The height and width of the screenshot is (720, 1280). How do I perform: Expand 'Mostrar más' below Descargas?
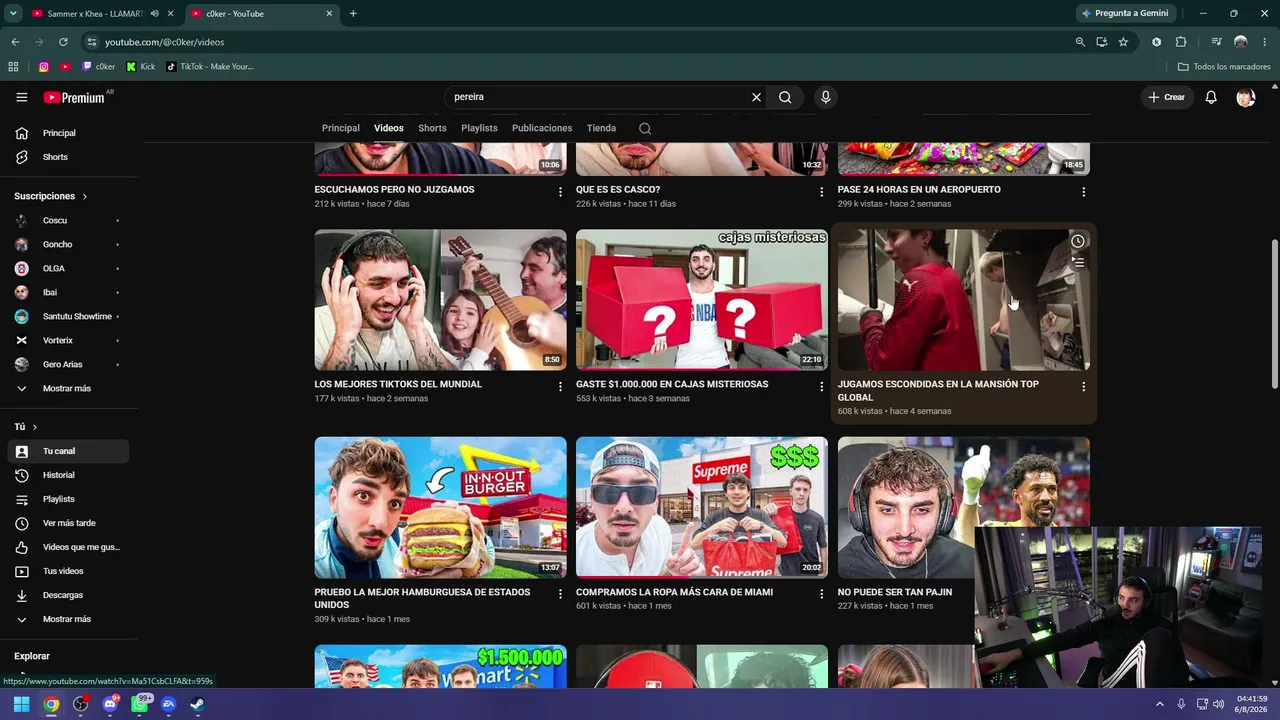(68, 619)
